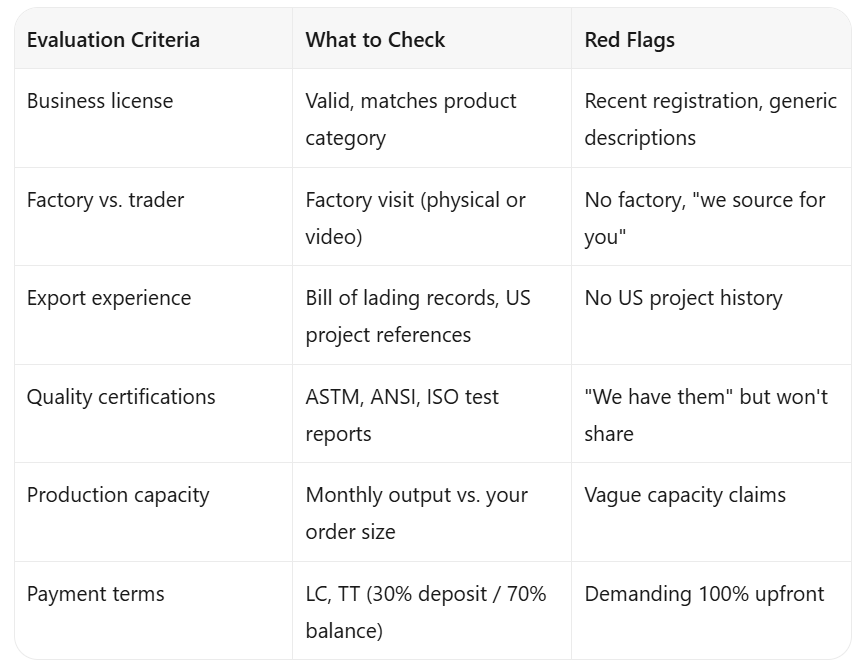Click the 'LC, TT (30% deposit' cell

click(432, 611)
